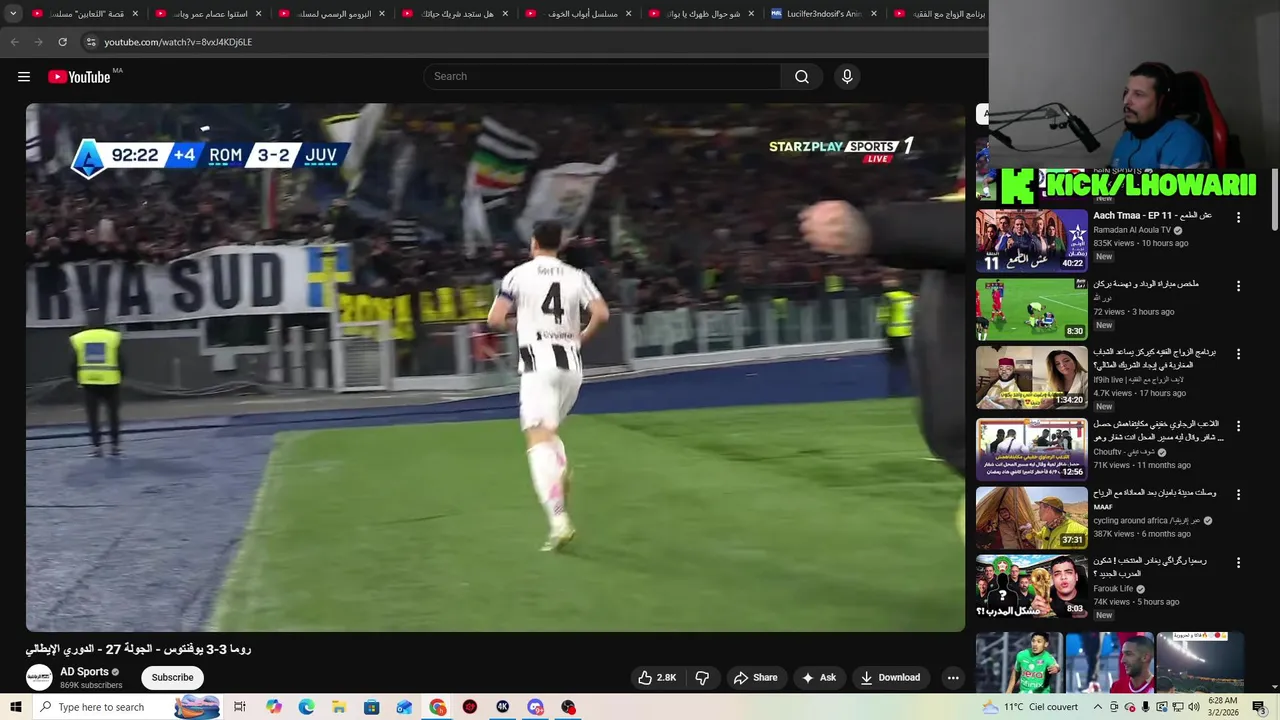This screenshot has width=1280, height=720.
Task: Open Microsoft Store from taskbar
Action: click(371, 707)
